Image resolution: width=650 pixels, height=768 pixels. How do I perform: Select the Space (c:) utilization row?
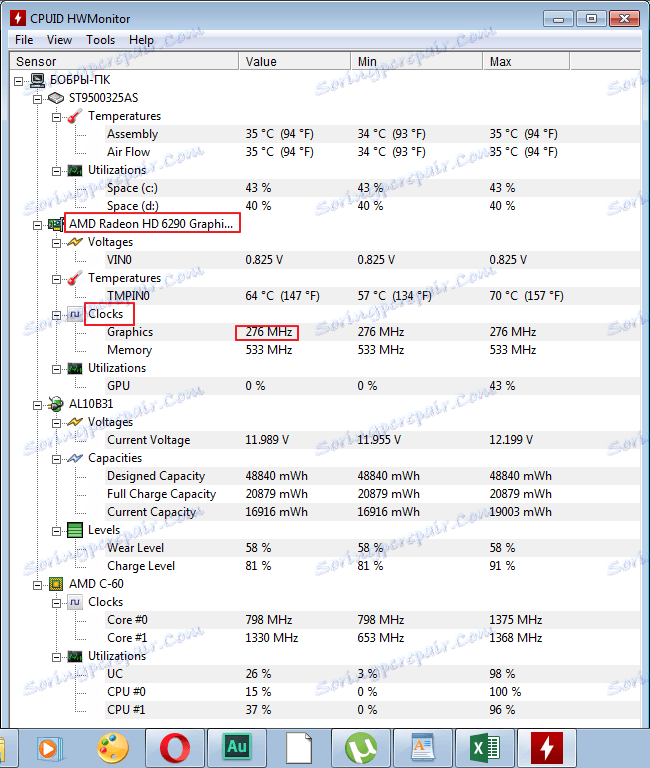coord(372,188)
